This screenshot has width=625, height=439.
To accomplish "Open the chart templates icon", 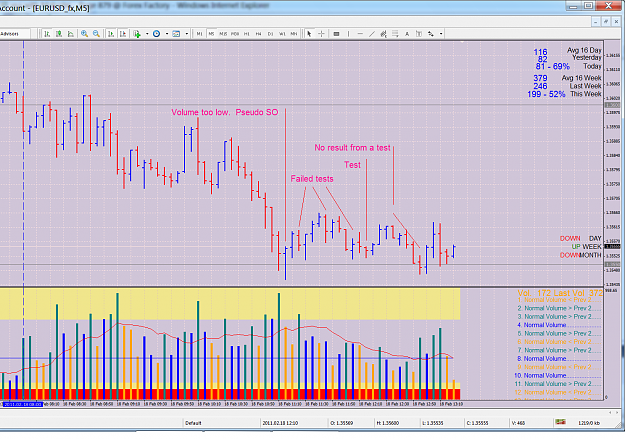I will (x=176, y=34).
